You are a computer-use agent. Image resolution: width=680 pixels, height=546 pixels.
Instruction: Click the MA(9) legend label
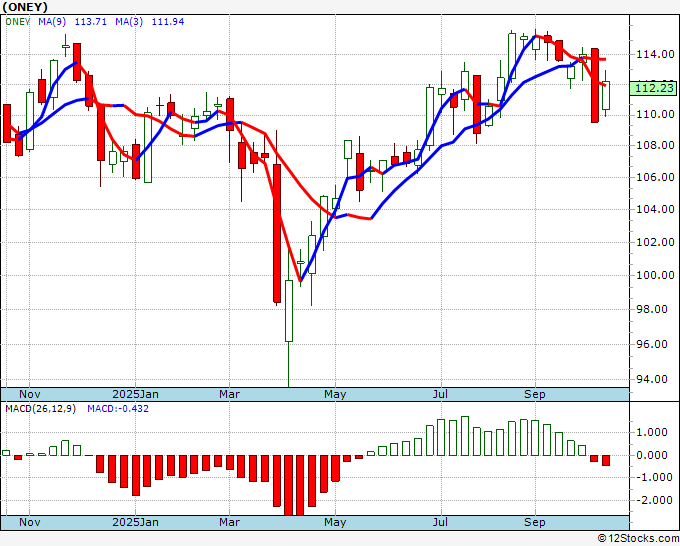coord(52,22)
